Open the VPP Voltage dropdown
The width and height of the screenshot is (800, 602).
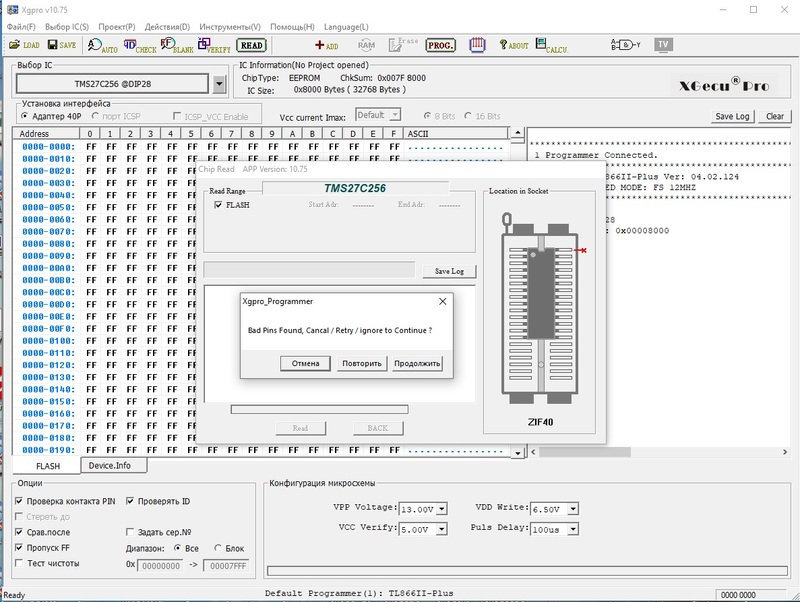tap(442, 509)
